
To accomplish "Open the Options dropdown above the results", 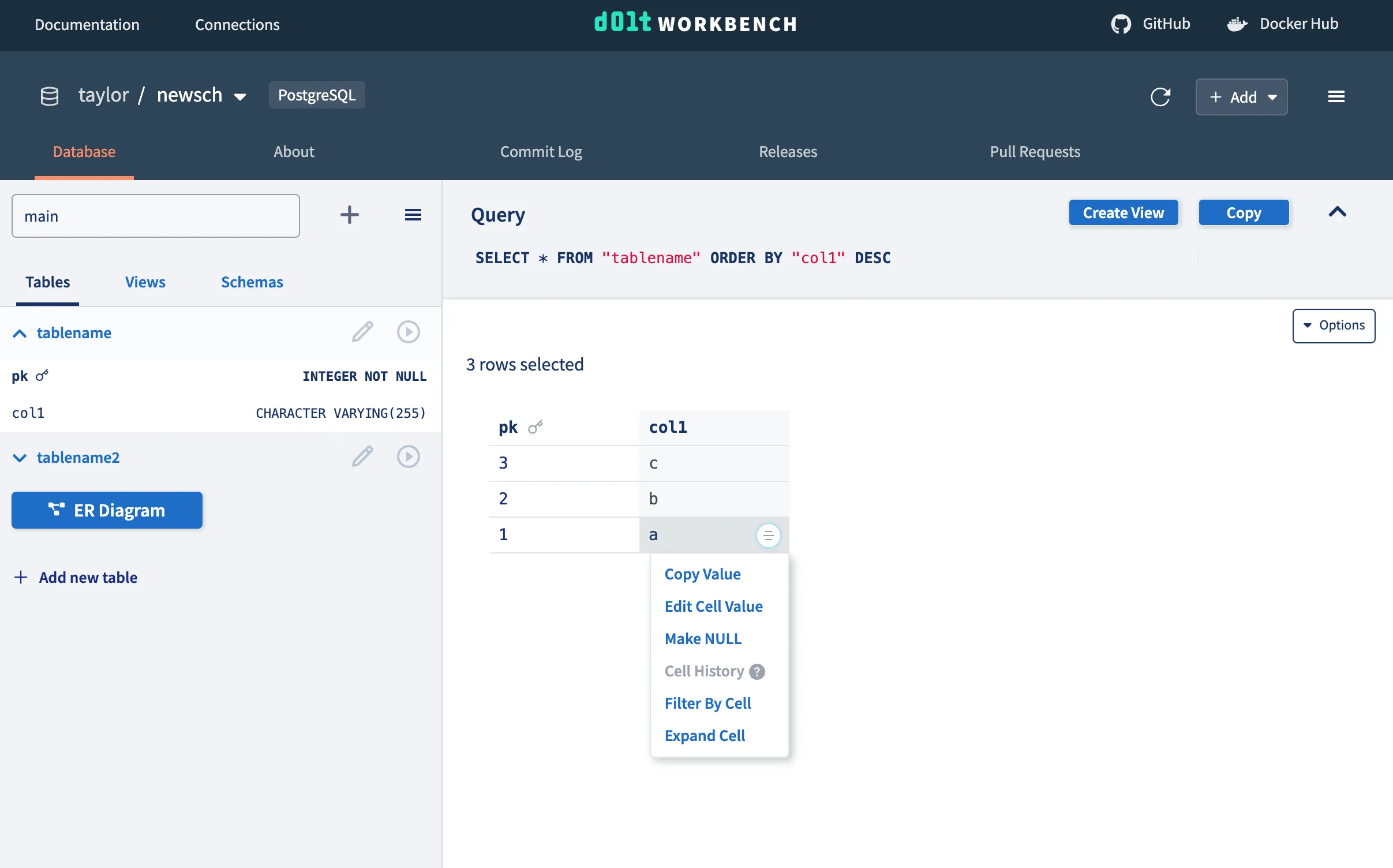I will coord(1334,325).
